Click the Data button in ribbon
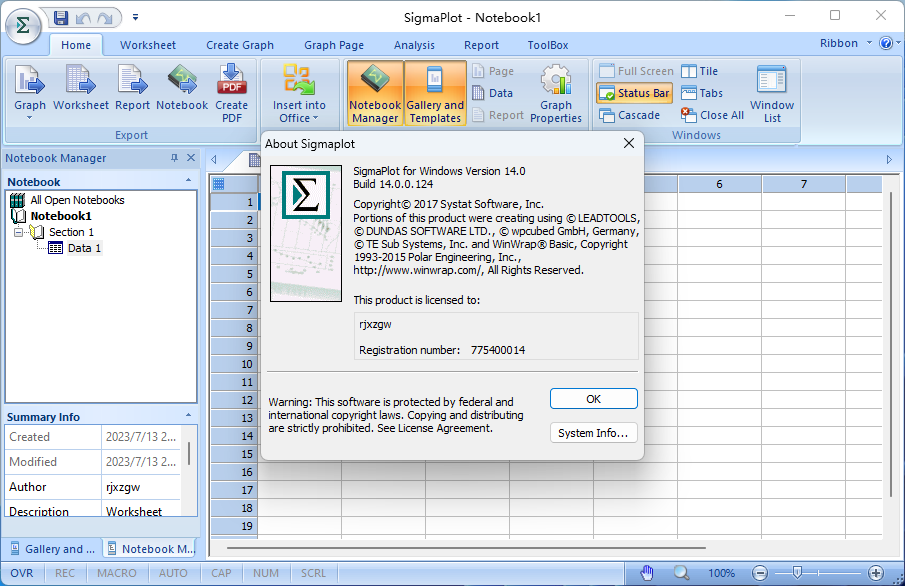This screenshot has height=586, width=905. coord(492,93)
